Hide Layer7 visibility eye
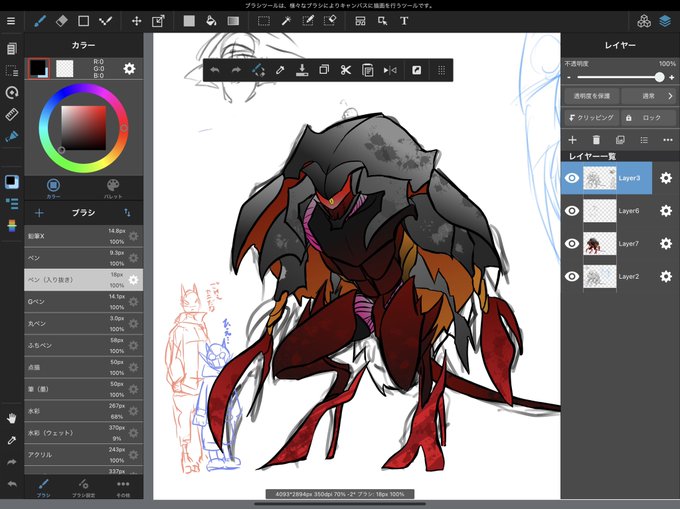This screenshot has height=509, width=680. pos(572,244)
